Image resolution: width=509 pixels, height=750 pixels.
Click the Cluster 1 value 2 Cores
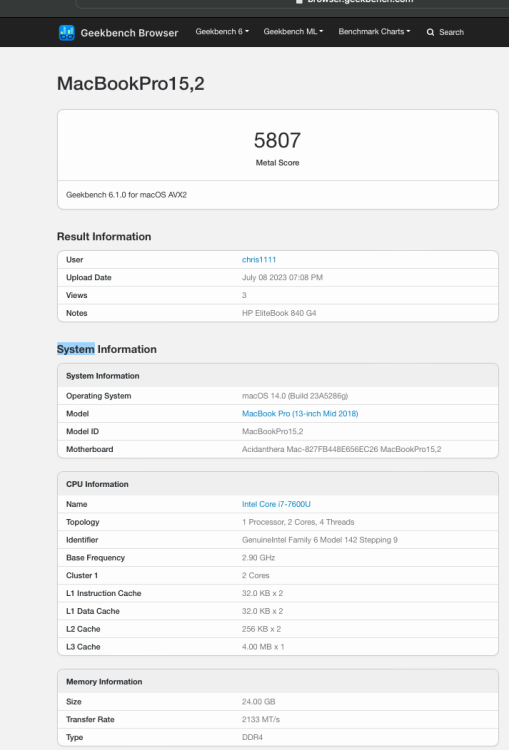point(255,575)
